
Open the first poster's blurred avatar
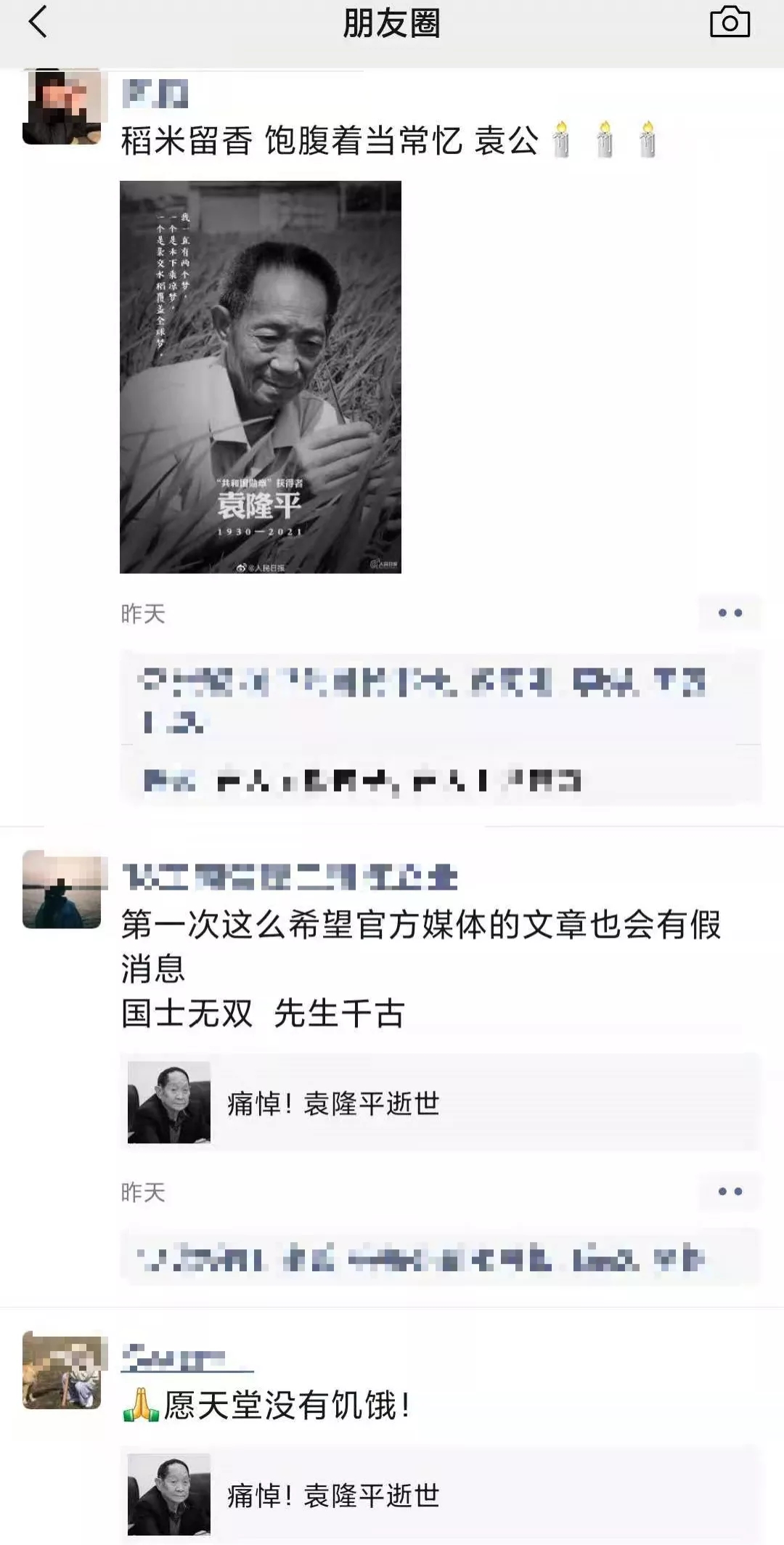click(x=62, y=108)
